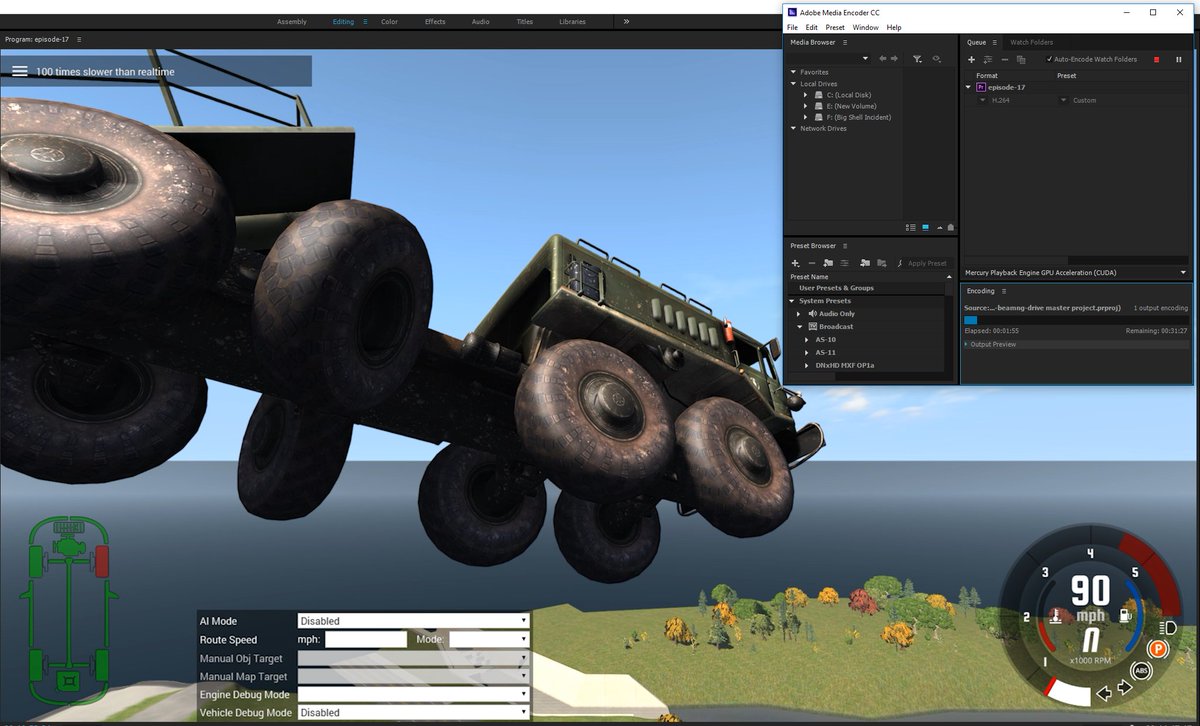Click the Duplicate icon in Queue
The height and width of the screenshot is (726, 1200).
pyautogui.click(x=1021, y=60)
